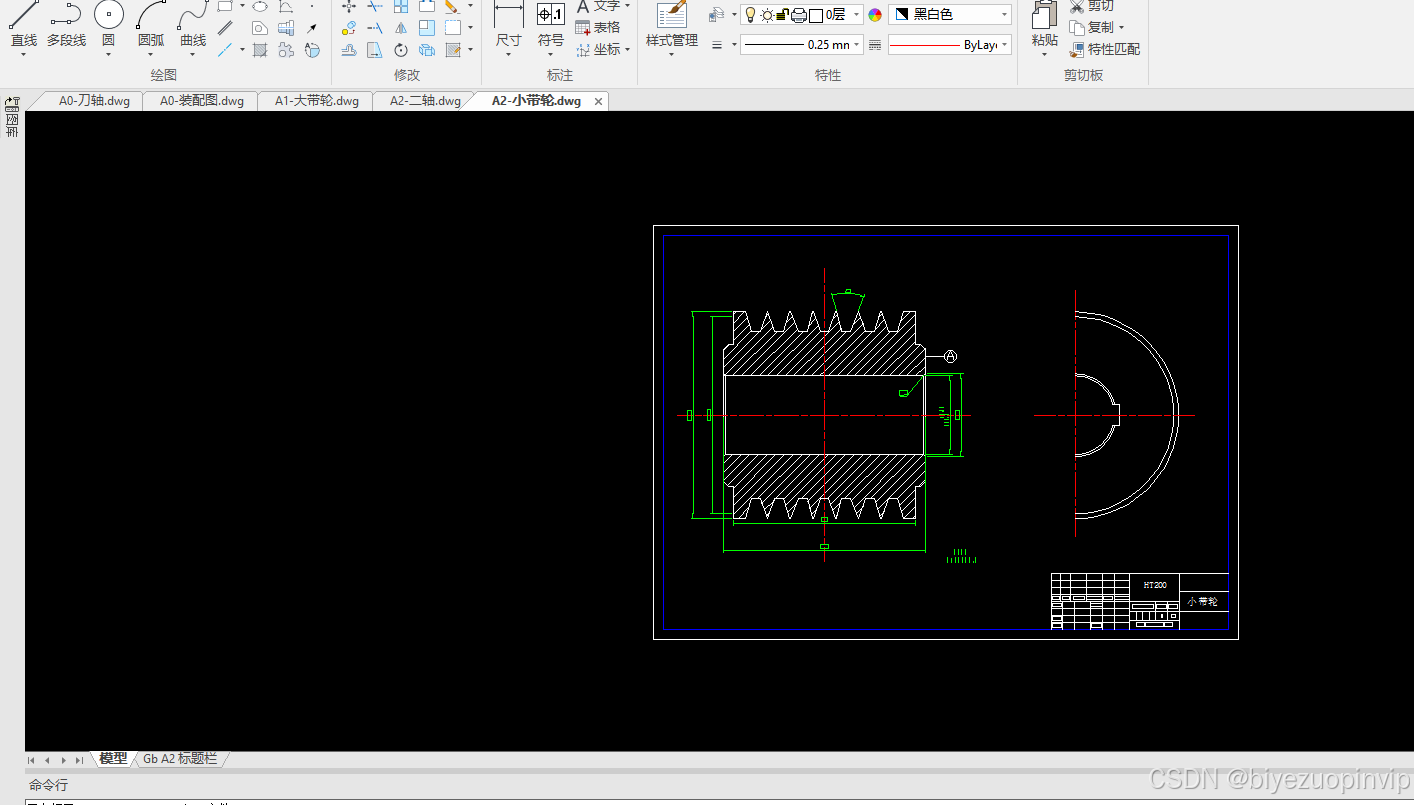
Task: Expand the 圆弧 arc options arrow
Action: click(151, 55)
